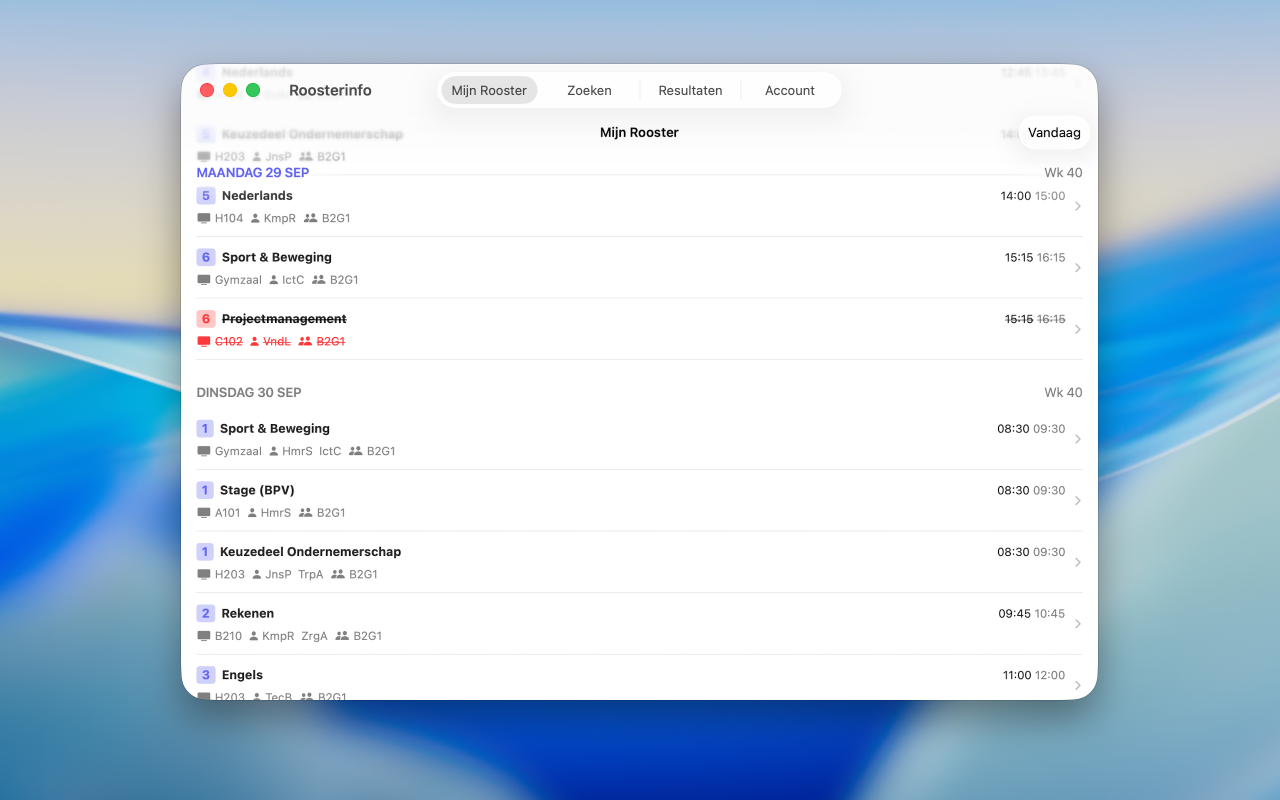
Task: Open the Resultaten tab
Action: click(x=690, y=90)
